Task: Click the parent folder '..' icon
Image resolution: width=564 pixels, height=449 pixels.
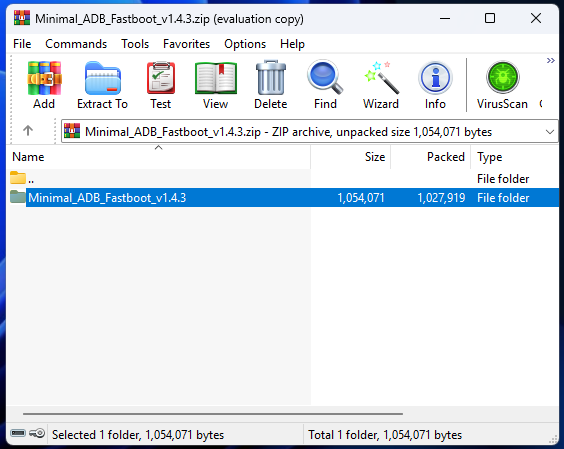Action: coord(18,178)
